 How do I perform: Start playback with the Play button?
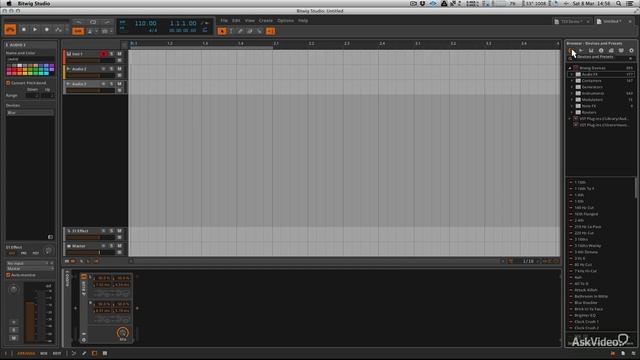click(x=35, y=30)
